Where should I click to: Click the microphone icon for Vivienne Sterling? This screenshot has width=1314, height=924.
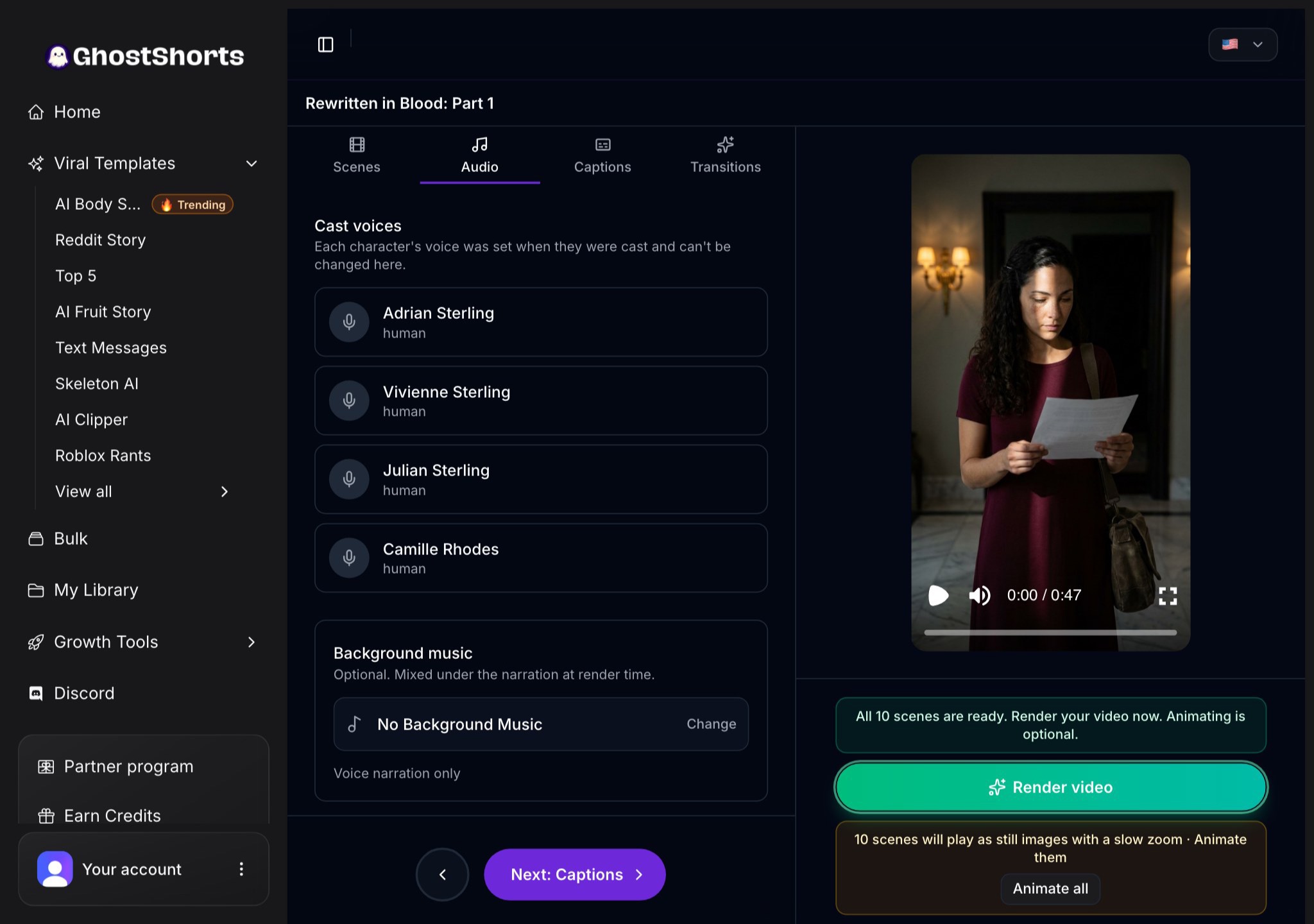349,400
